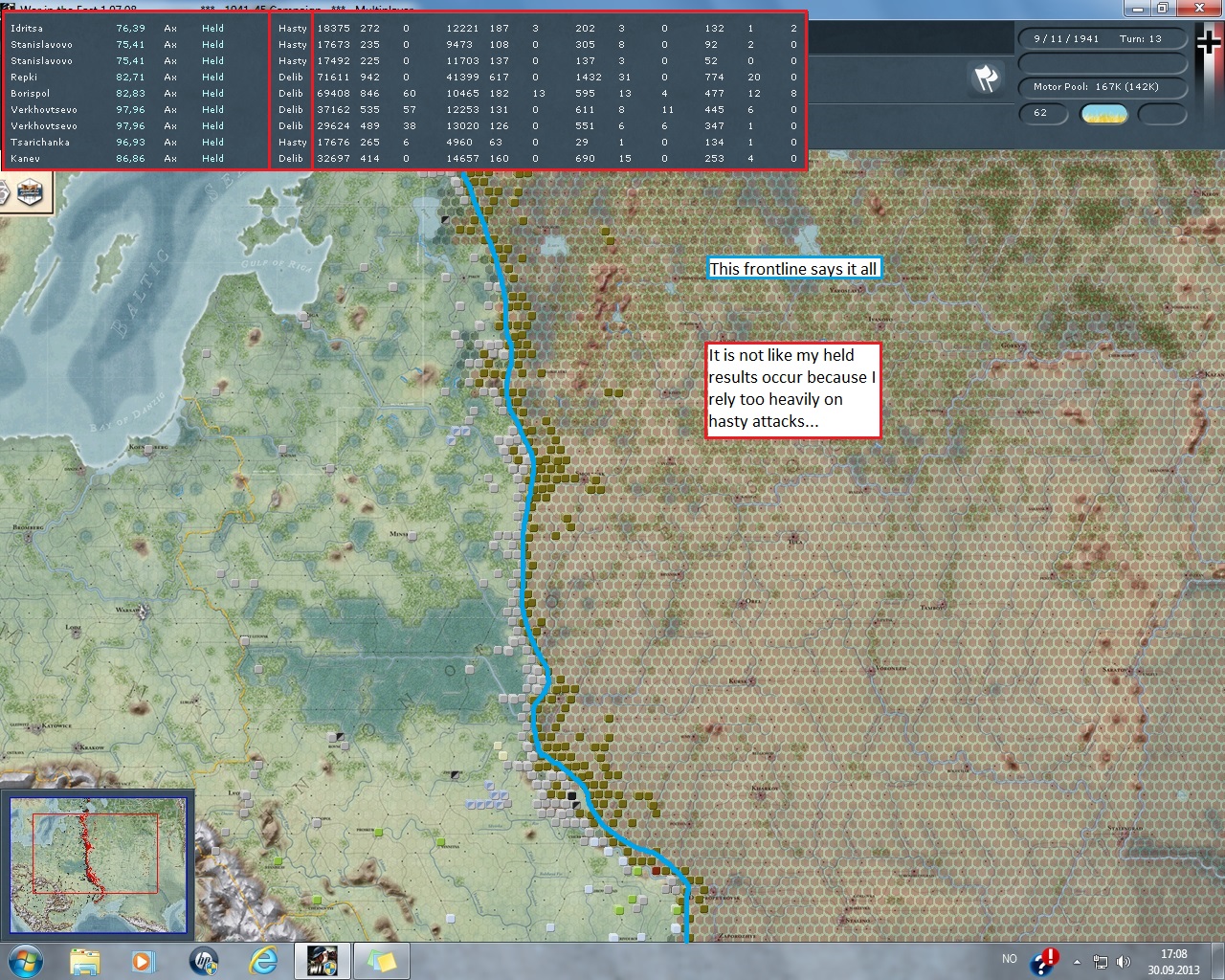1225x980 pixels.
Task: Click the Motor Pool 167K (142K) field
Action: 1102,87
